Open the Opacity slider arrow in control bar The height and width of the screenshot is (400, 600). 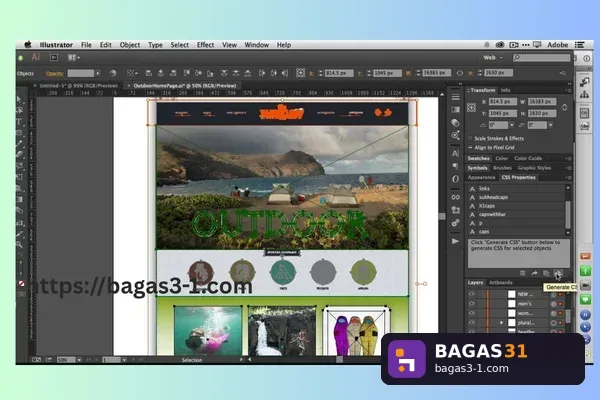98,73
